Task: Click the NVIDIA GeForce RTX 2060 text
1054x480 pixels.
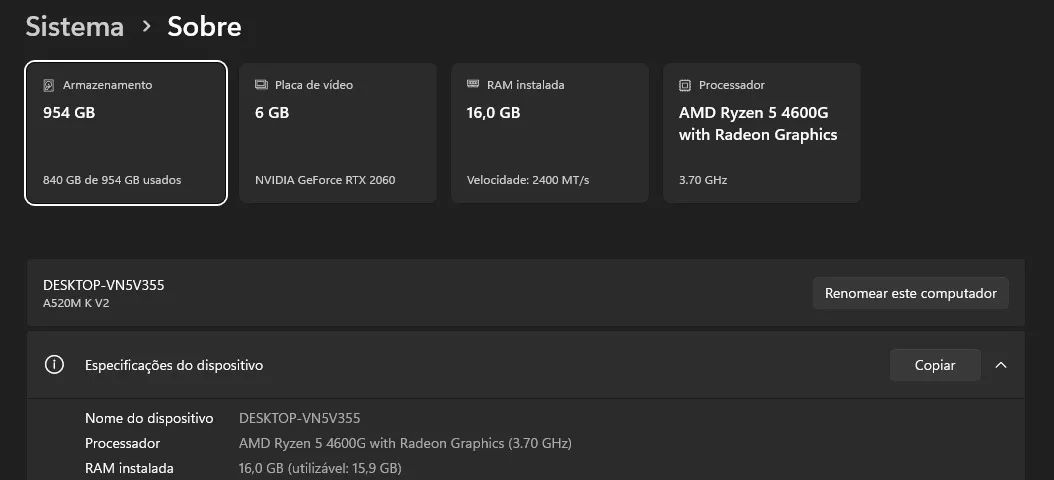Action: point(325,180)
